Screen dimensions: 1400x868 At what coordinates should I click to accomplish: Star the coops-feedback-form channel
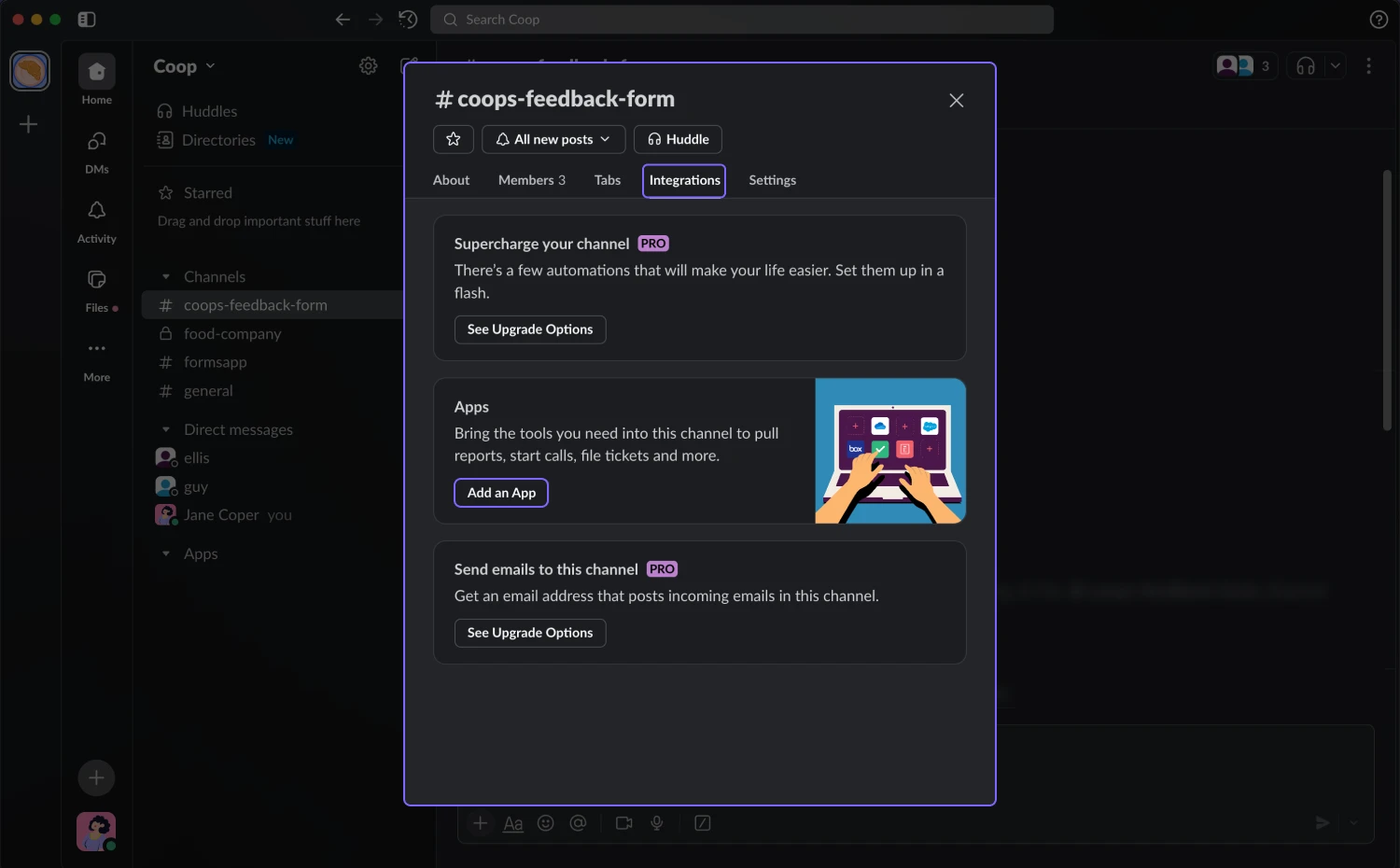pos(453,139)
